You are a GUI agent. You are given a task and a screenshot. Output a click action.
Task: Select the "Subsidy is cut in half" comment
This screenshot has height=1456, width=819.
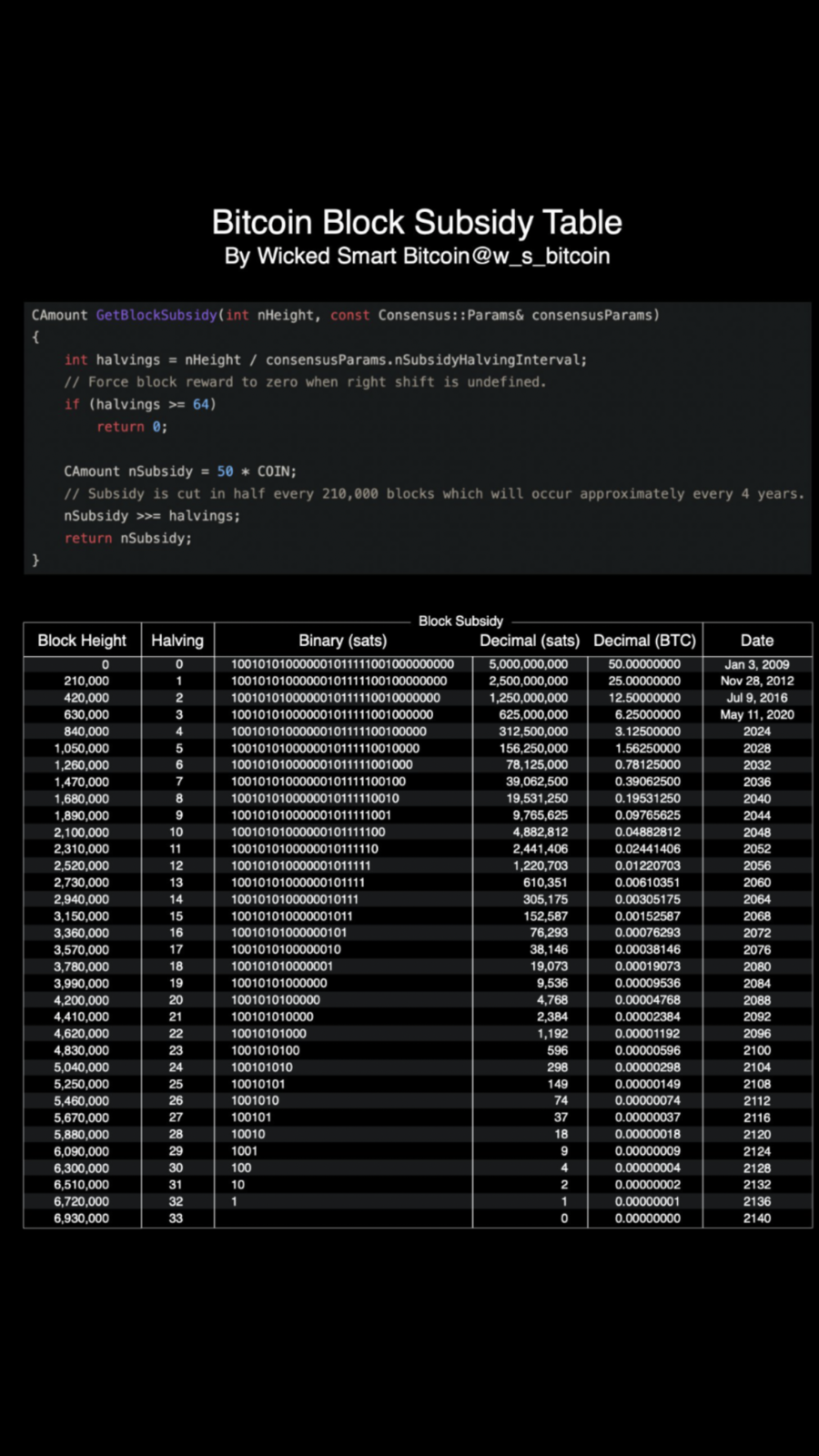coord(434,493)
